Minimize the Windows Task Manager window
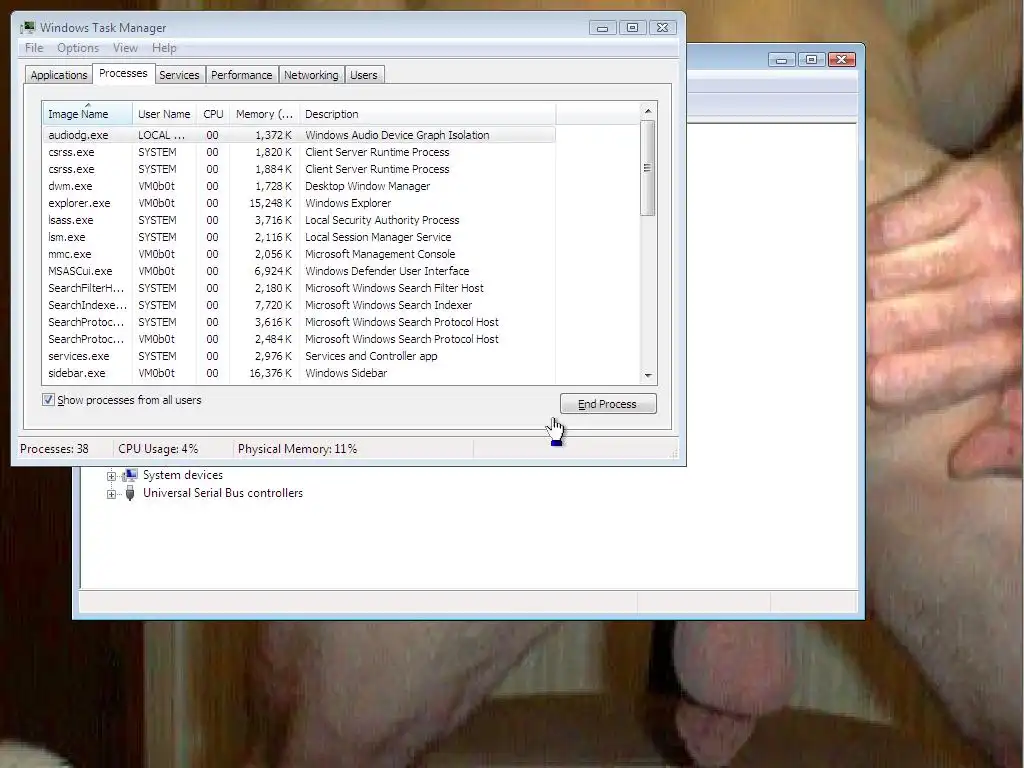Image resolution: width=1024 pixels, height=768 pixels. [602, 27]
